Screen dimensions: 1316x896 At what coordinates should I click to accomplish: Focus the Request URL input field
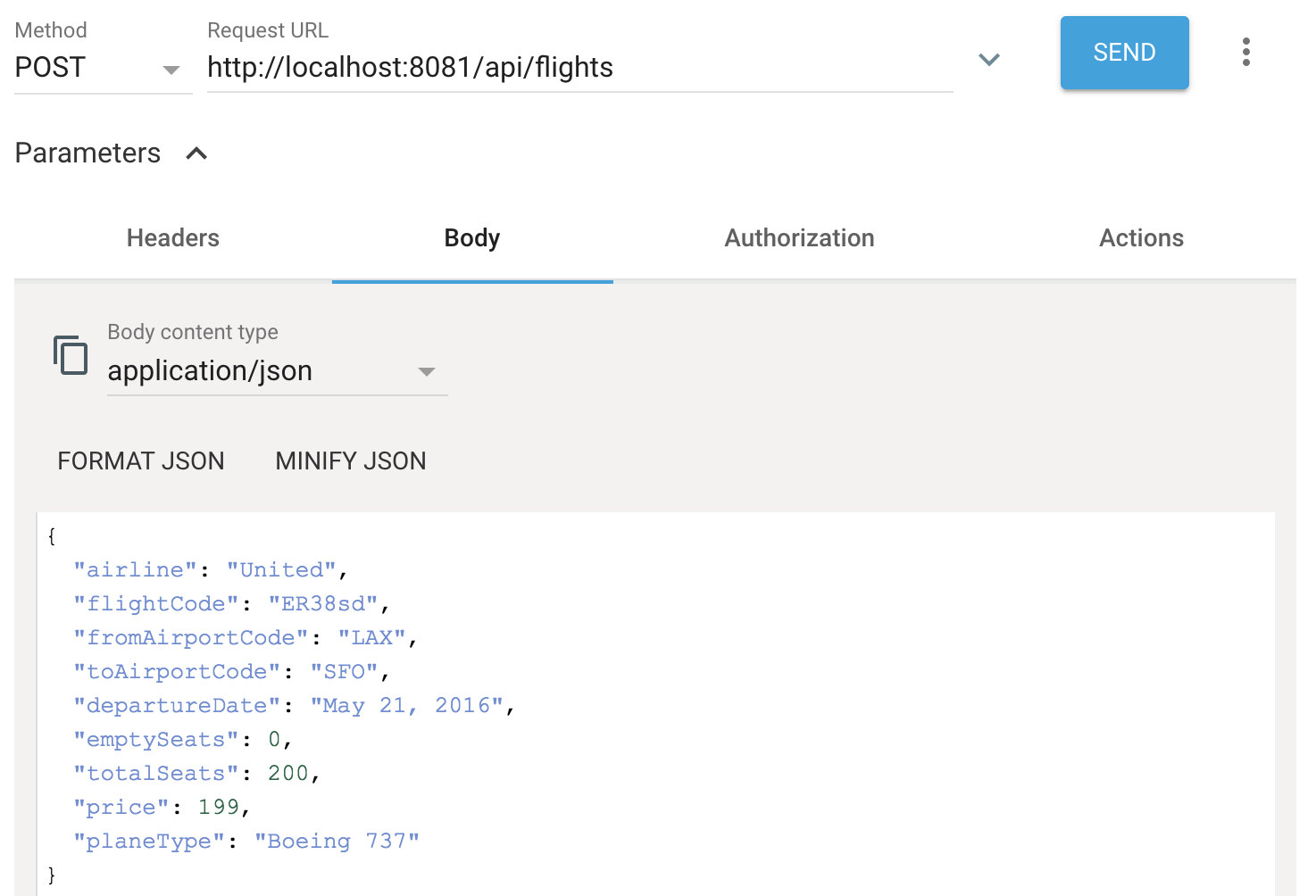[580, 68]
